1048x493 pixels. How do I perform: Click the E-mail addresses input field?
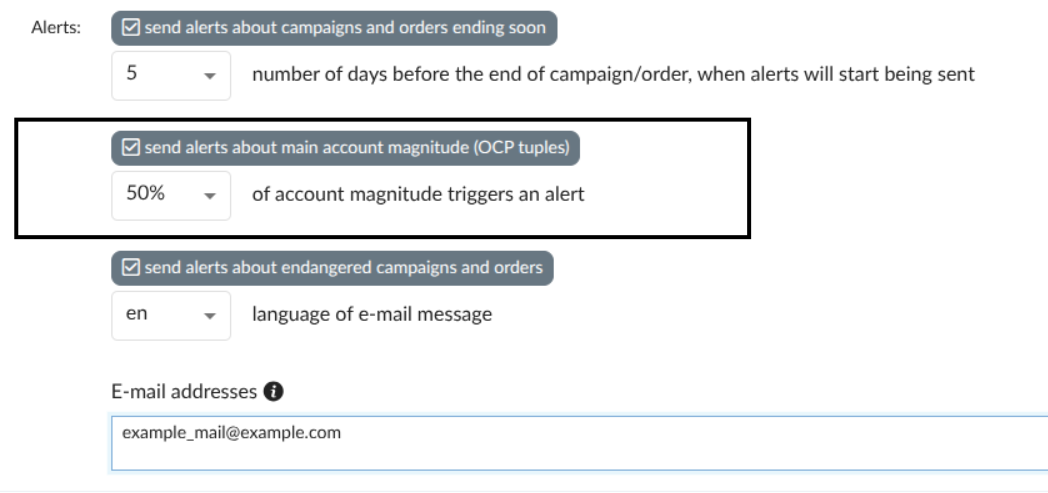[x=580, y=443]
